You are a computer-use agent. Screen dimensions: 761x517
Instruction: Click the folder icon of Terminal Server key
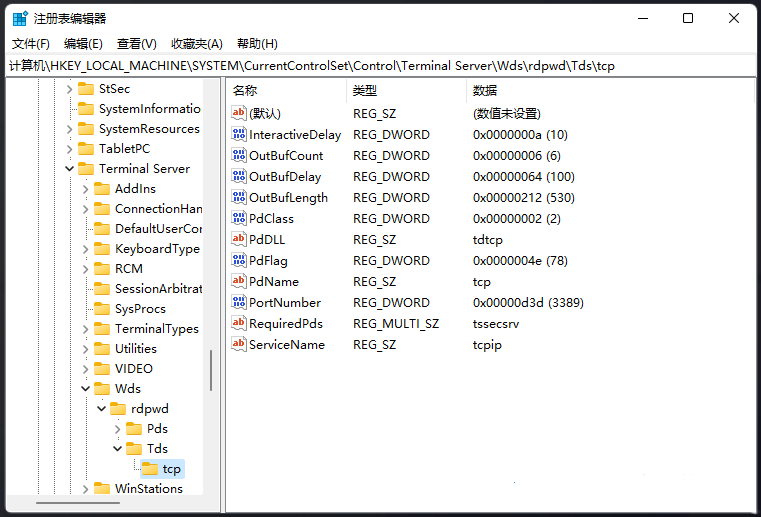point(86,168)
